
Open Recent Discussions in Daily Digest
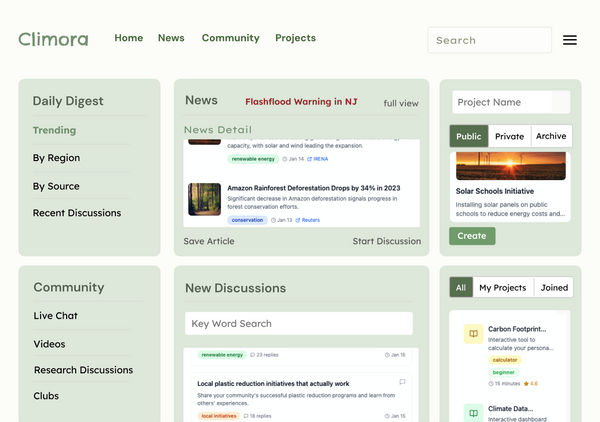pyautogui.click(x=77, y=213)
